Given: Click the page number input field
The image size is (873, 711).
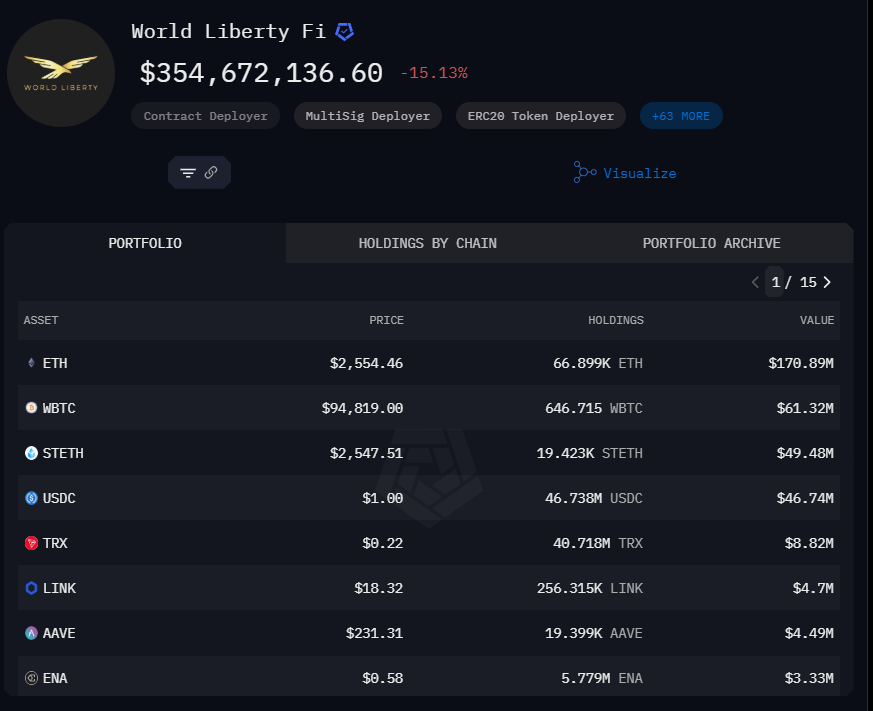Looking at the screenshot, I should tap(775, 282).
